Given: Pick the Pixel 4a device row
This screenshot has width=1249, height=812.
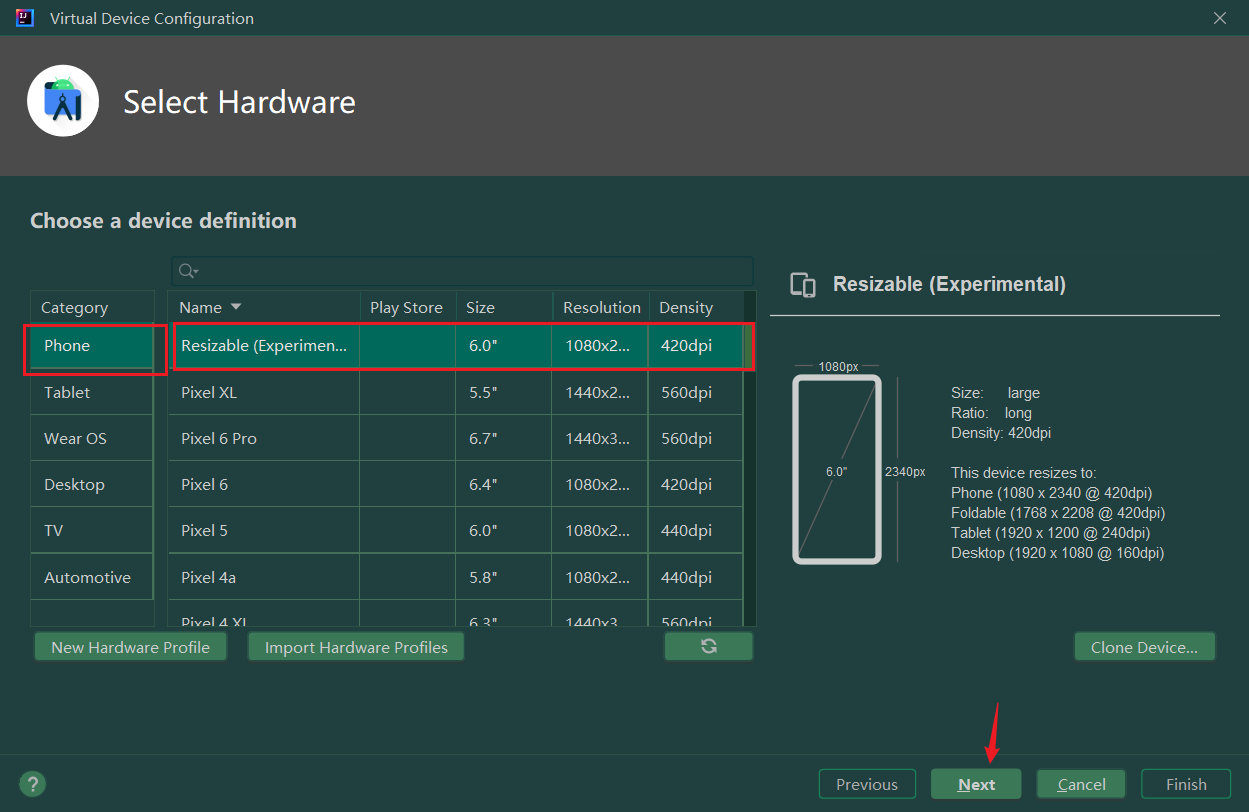Looking at the screenshot, I should tap(455, 577).
